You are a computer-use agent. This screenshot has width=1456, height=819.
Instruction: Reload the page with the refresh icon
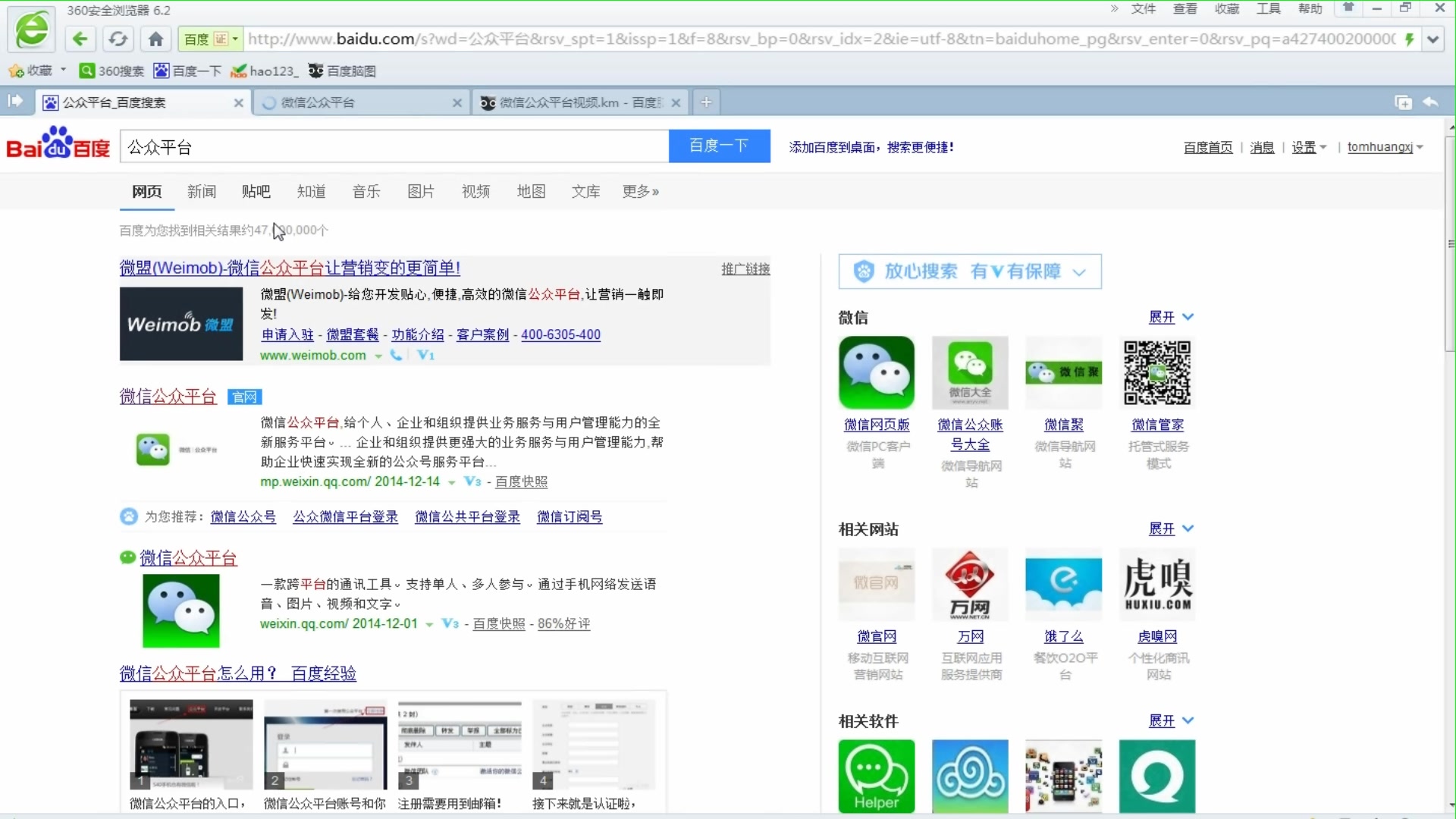pos(118,39)
